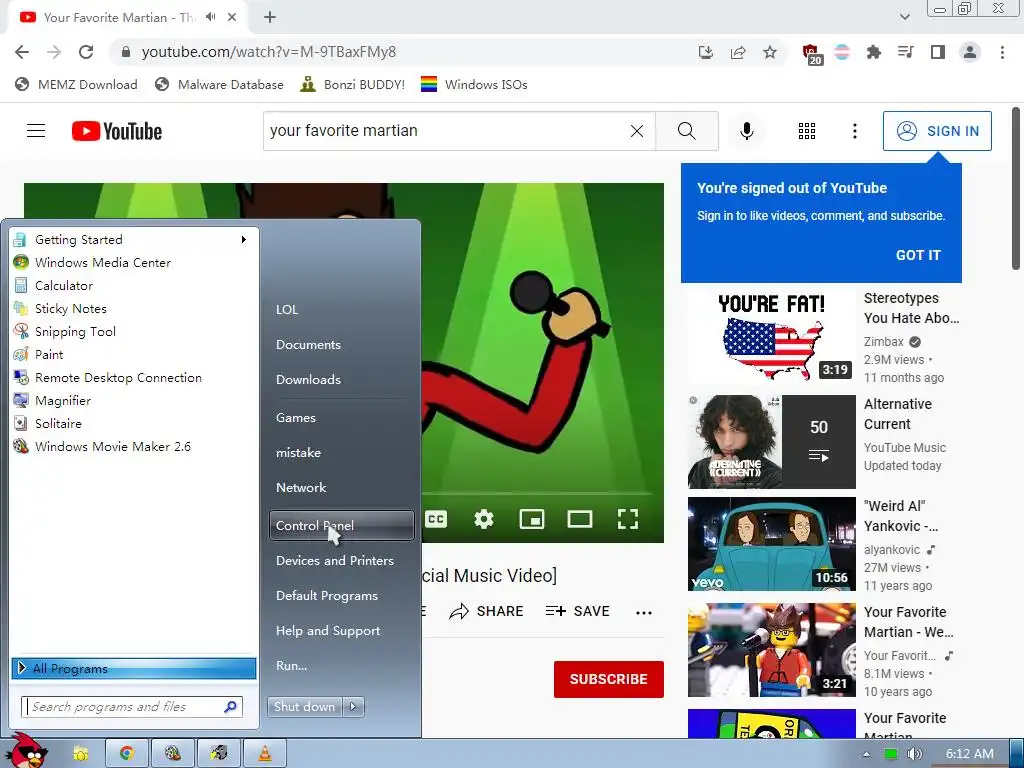Viewport: 1024px width, 768px height.
Task: Click the Shut down button
Action: (306, 707)
